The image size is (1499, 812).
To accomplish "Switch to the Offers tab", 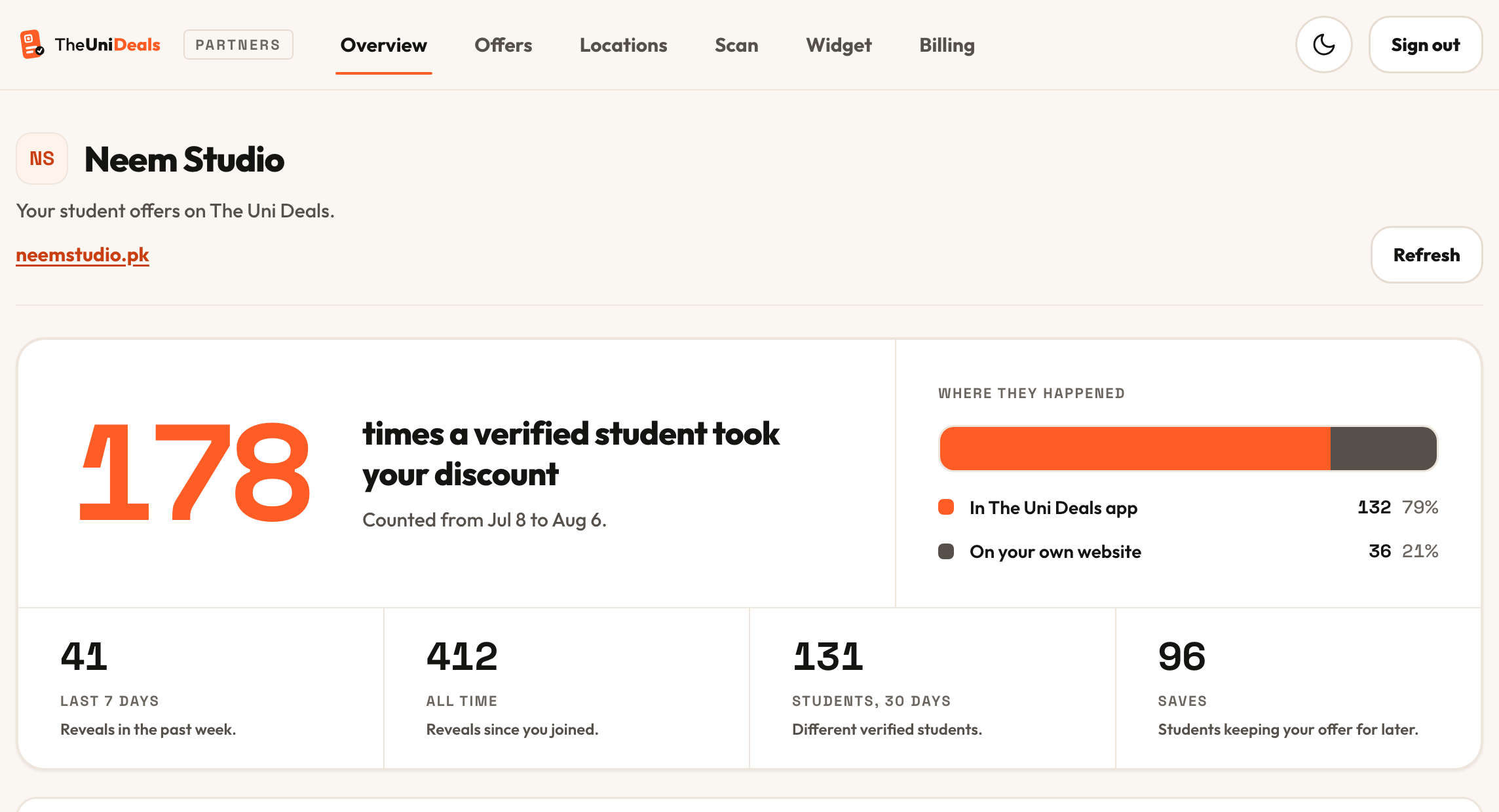I will 503,45.
